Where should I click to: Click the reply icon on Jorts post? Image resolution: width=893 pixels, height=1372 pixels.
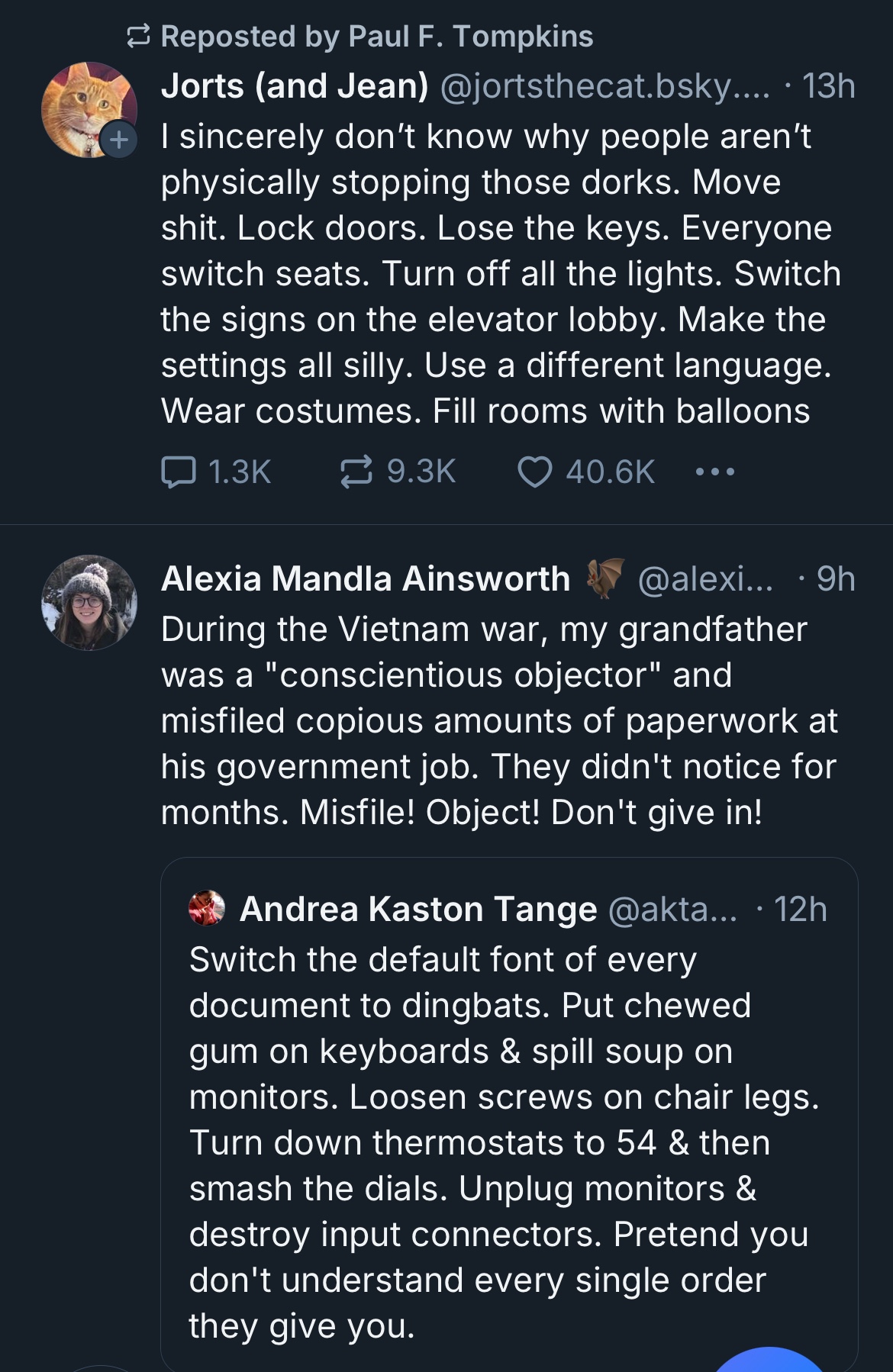[x=179, y=472]
